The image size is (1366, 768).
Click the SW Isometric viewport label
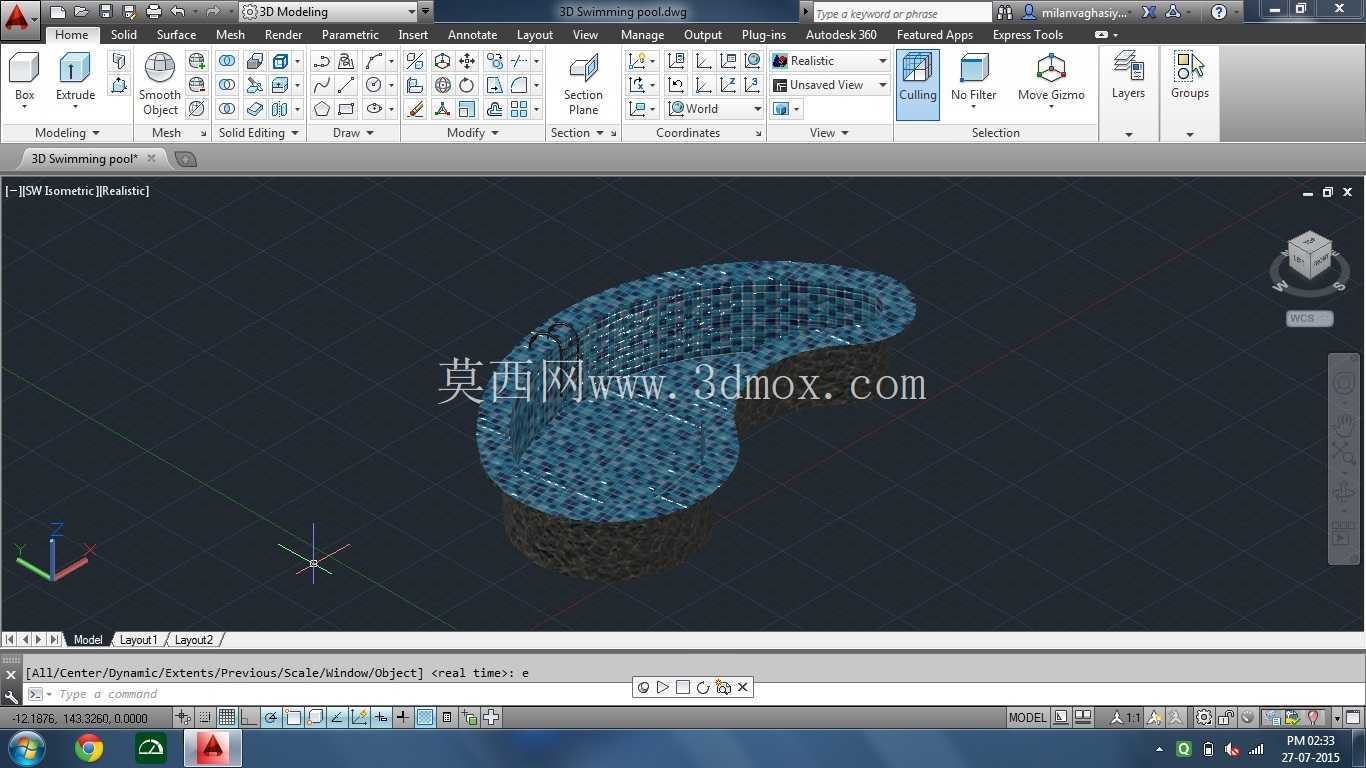tap(60, 190)
